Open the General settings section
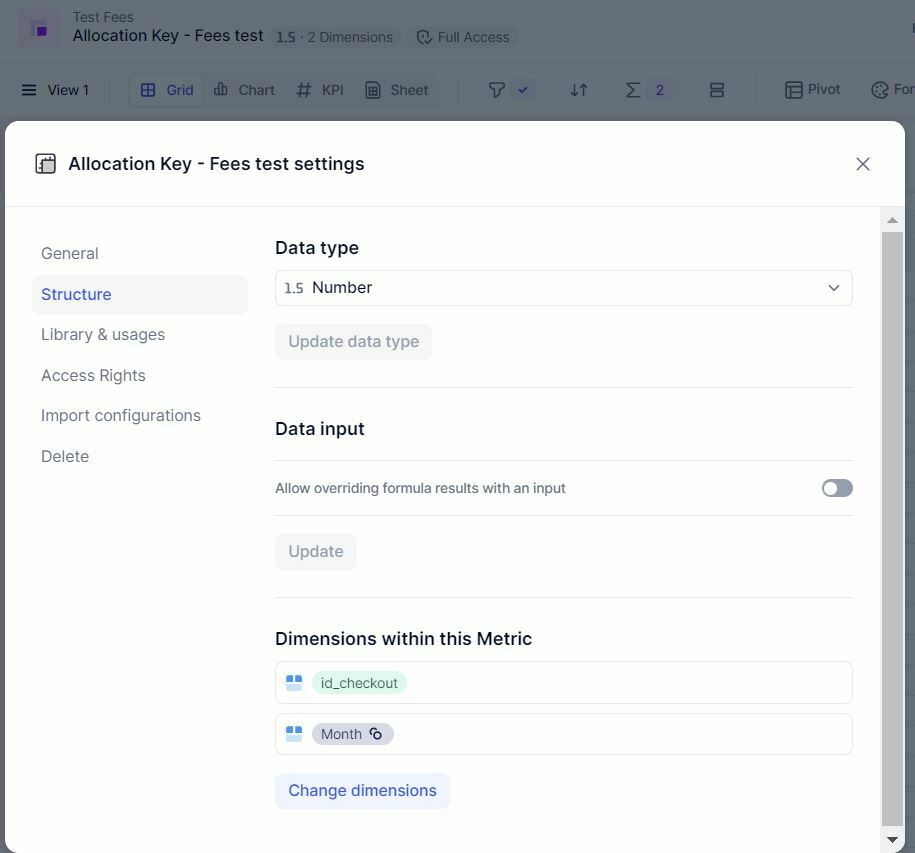915x853 pixels. (x=69, y=253)
